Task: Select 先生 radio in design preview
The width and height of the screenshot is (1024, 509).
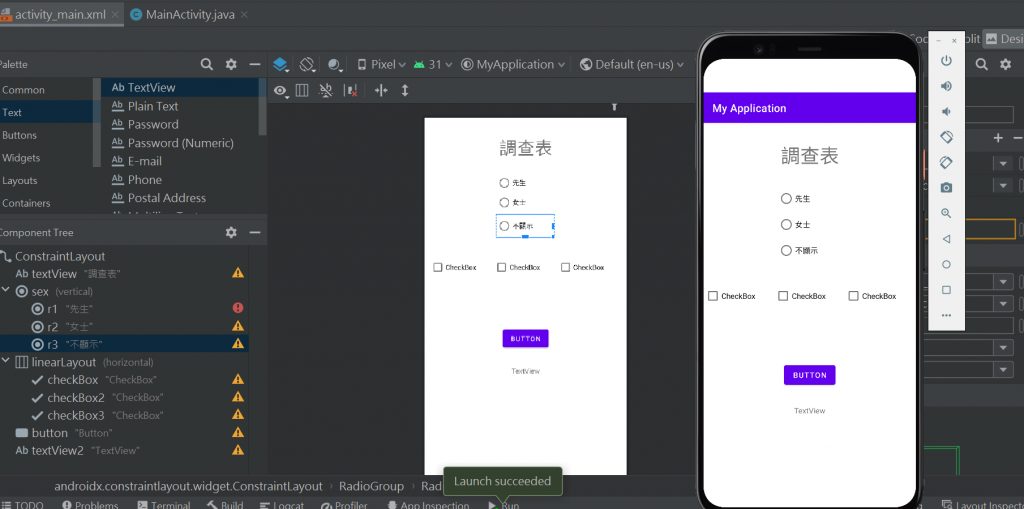Action: coord(504,184)
